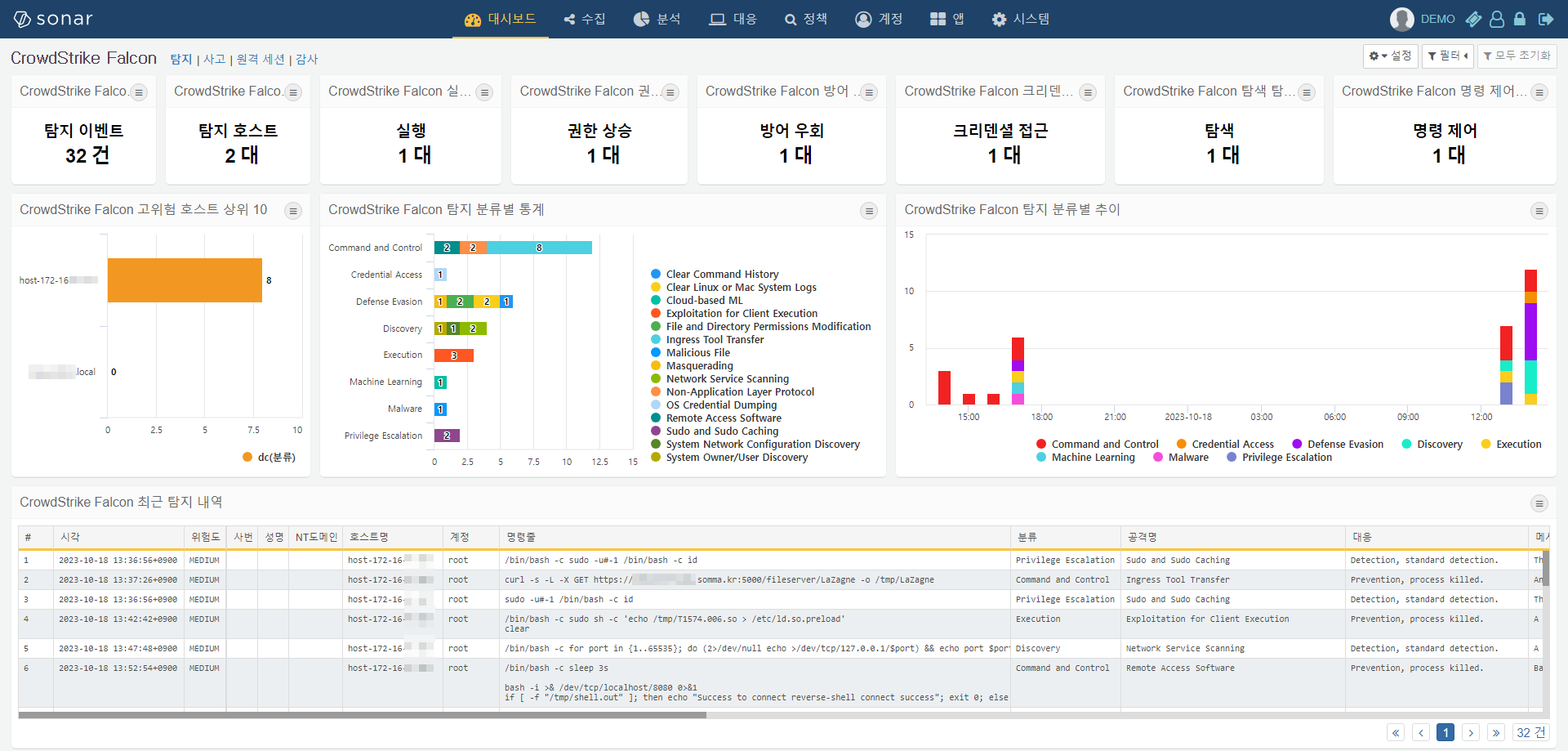Image resolution: width=1568 pixels, height=751 pixels.
Task: Open menu icon of 탐지 분류별 추이 panel
Action: 1539,211
